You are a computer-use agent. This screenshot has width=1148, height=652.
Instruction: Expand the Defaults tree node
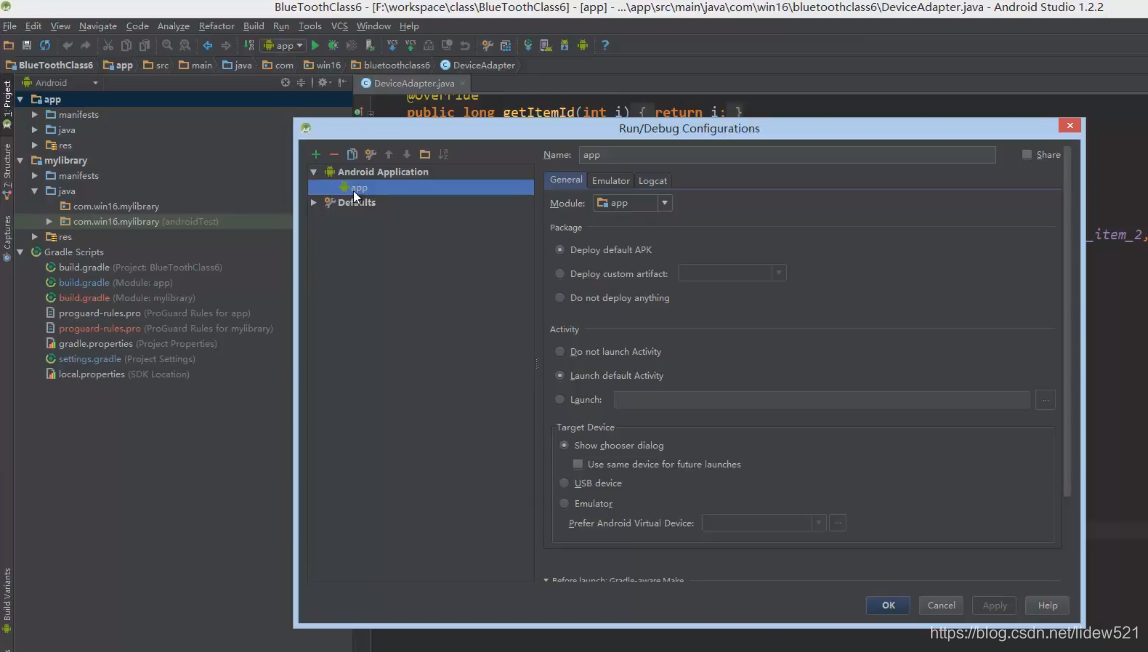[313, 203]
